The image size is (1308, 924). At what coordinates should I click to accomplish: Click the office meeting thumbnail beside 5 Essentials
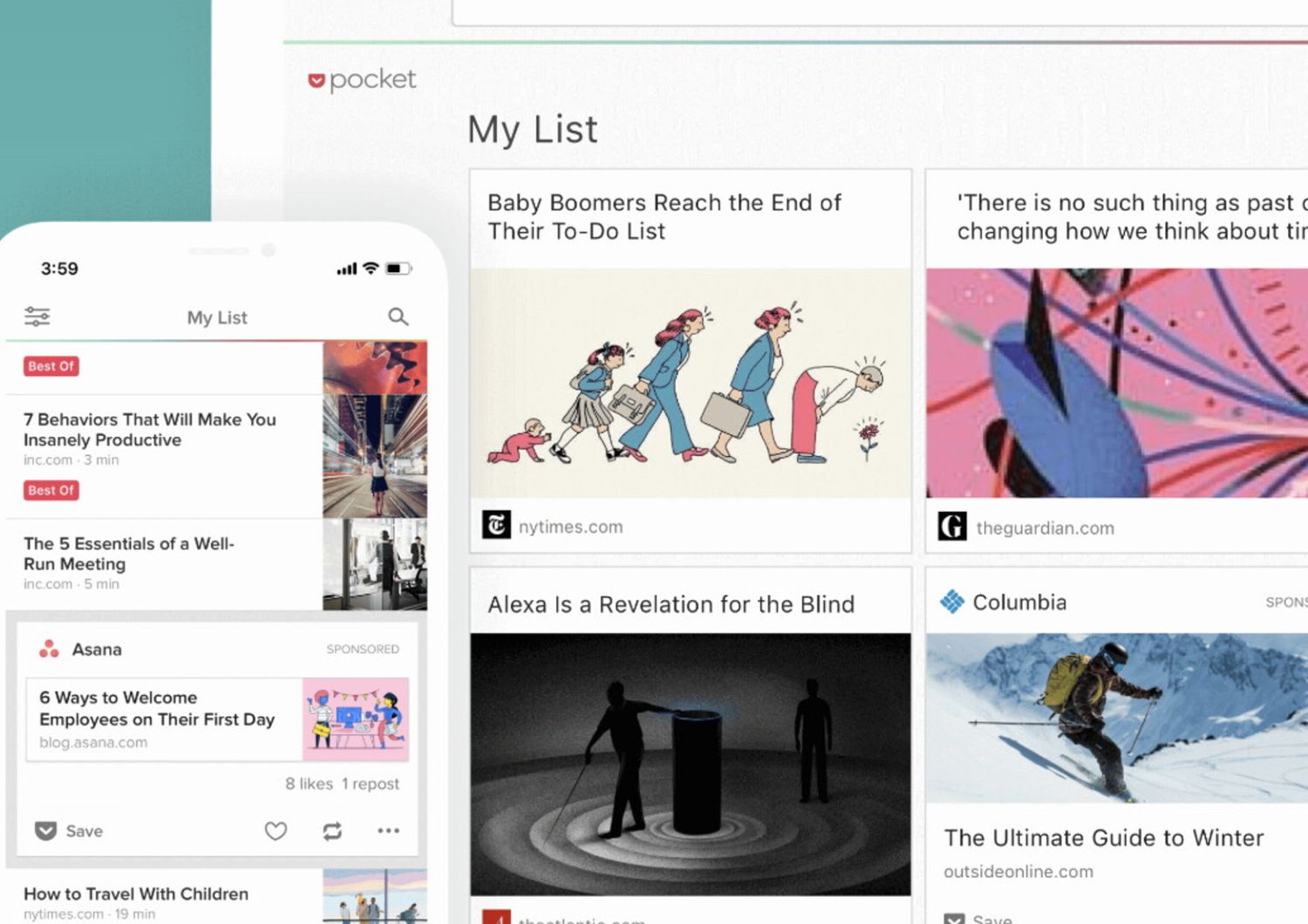375,564
